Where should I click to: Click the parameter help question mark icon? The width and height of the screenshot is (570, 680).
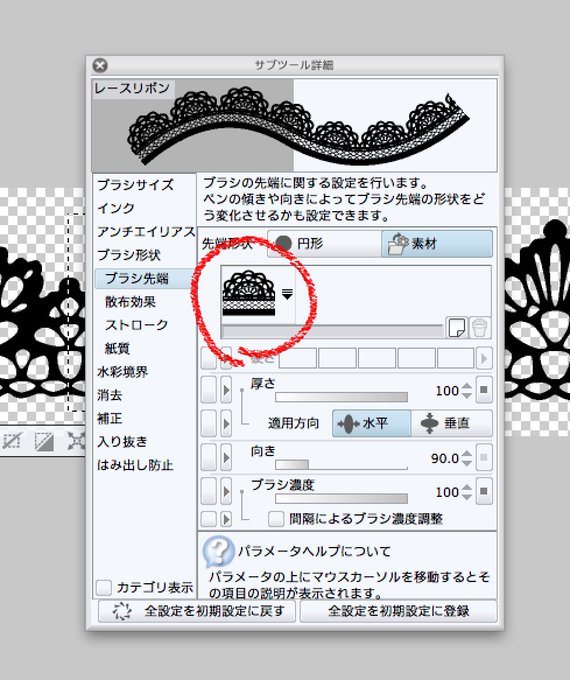219,551
